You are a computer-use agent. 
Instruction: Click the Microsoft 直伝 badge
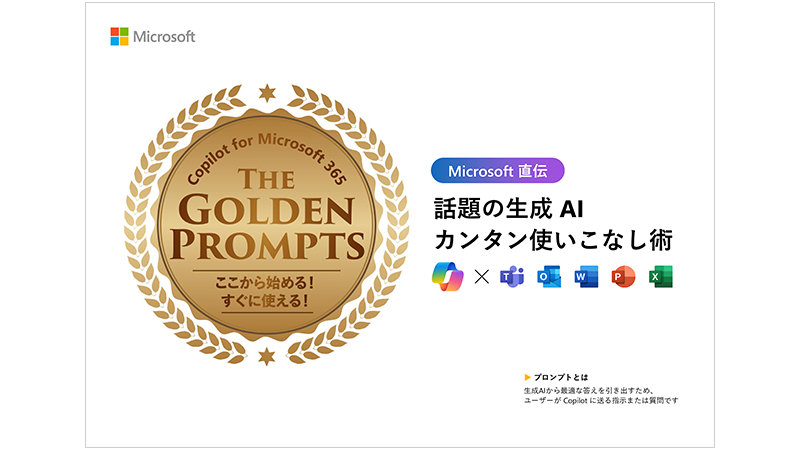[x=498, y=171]
